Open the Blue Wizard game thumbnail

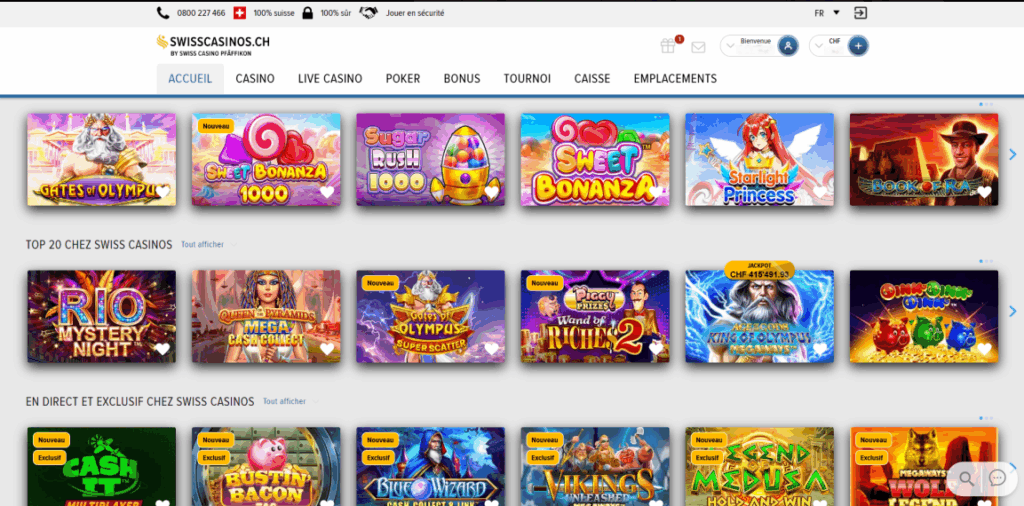[x=430, y=466]
